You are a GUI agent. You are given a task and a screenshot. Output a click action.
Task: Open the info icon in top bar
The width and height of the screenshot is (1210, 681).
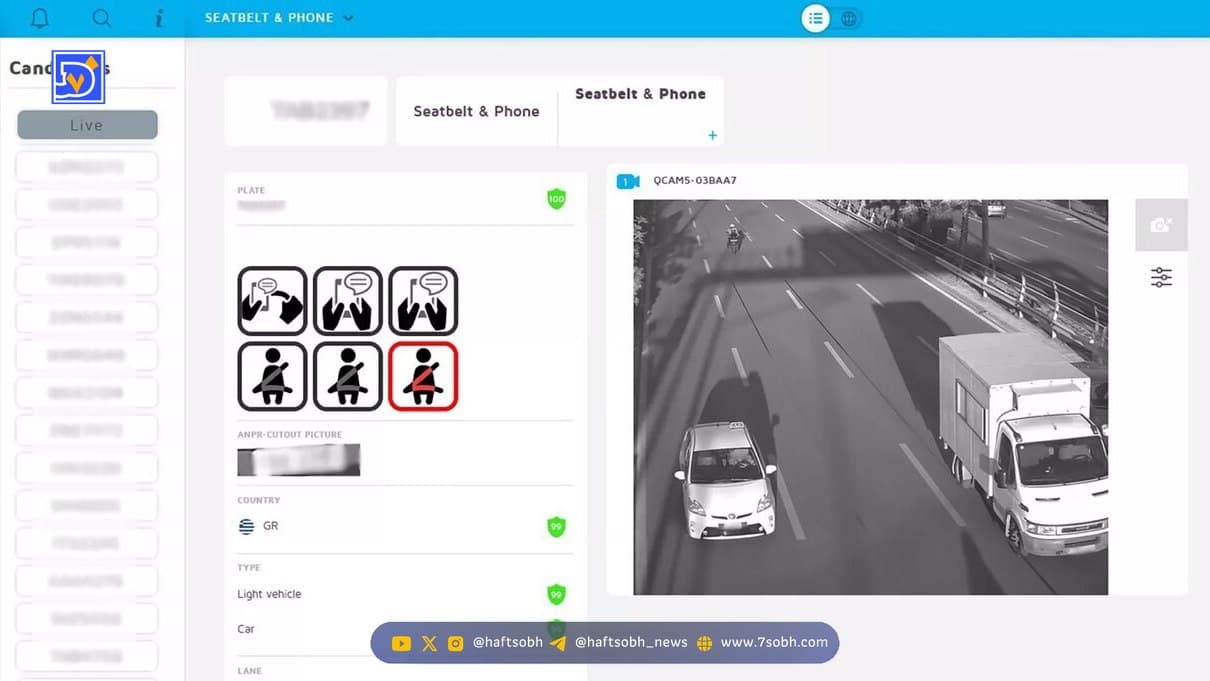tap(159, 18)
